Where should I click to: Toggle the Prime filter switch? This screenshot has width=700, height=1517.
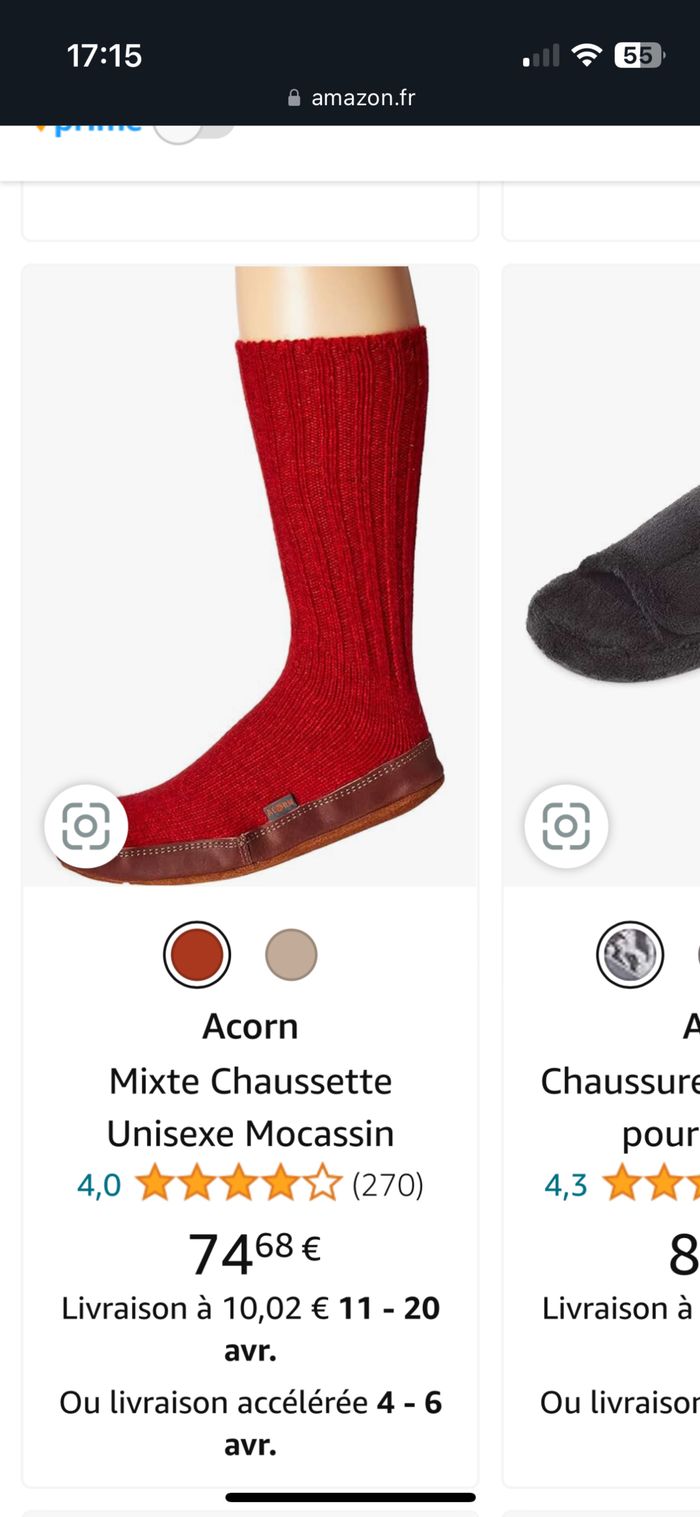(194, 128)
